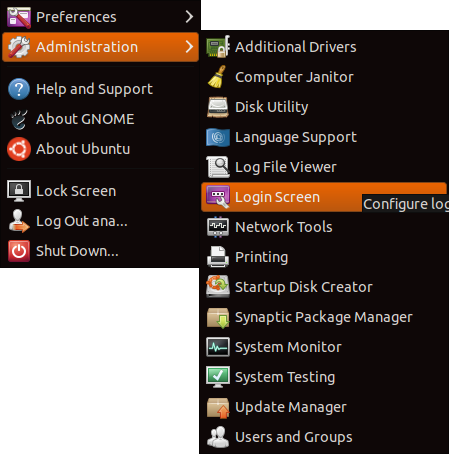This screenshot has width=449, height=454.
Task: Open Log File Viewer
Action: (x=324, y=167)
